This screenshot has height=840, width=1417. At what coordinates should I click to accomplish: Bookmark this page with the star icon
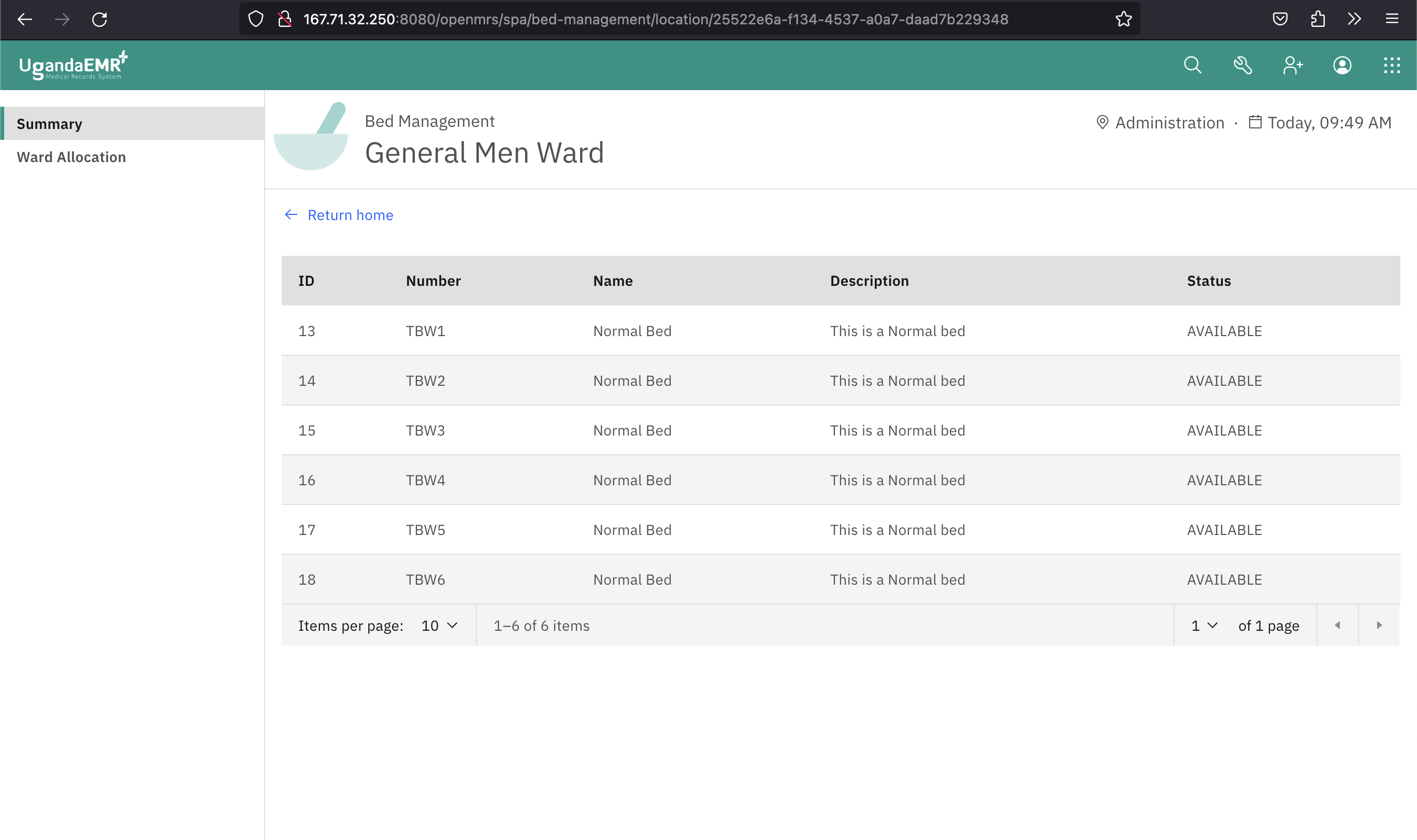[x=1123, y=19]
